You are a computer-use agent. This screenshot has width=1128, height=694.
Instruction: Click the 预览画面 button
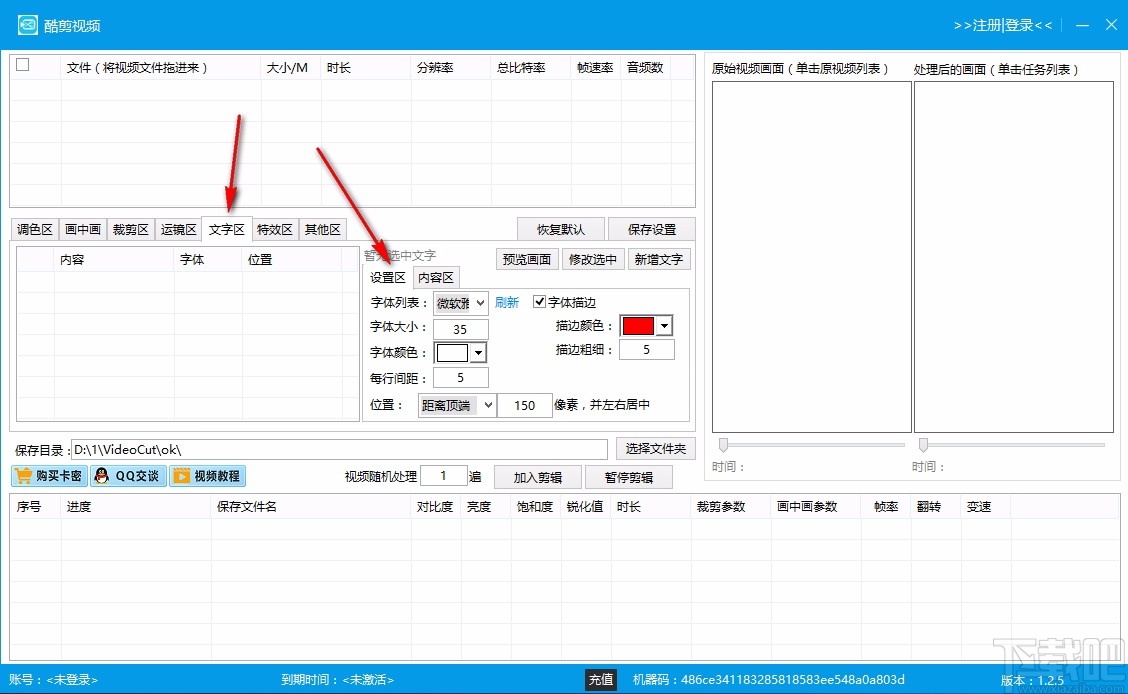click(527, 260)
